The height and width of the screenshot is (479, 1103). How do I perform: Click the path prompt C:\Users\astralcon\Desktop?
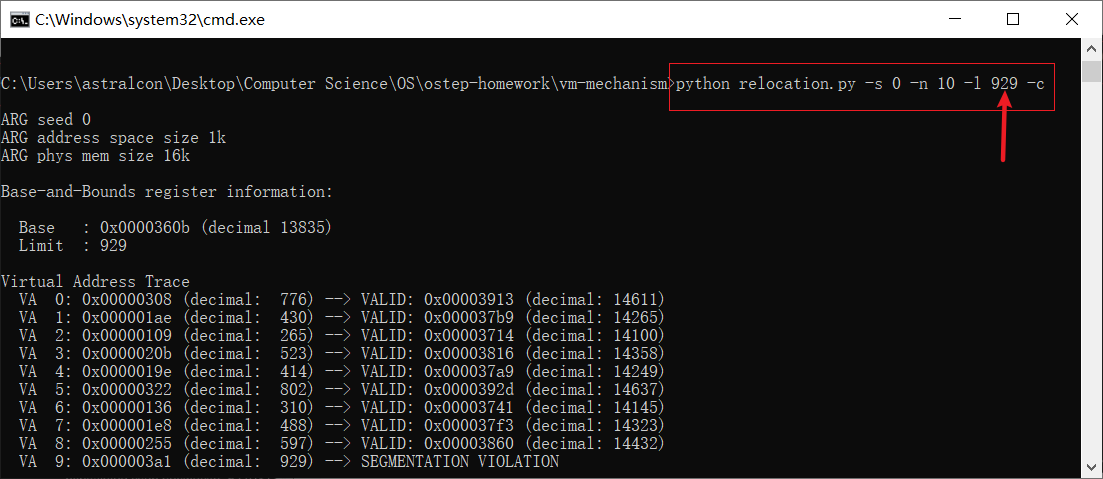[117, 84]
